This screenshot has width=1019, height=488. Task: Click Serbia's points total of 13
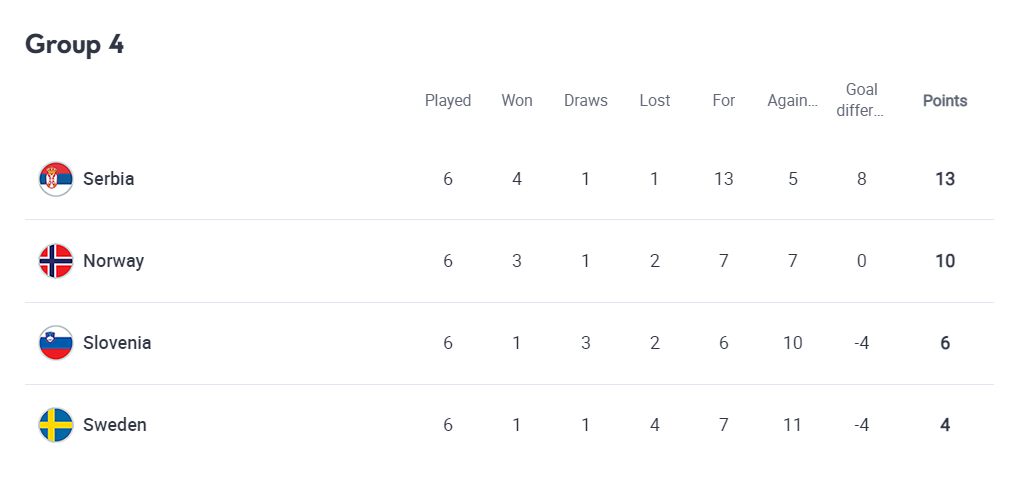point(945,179)
